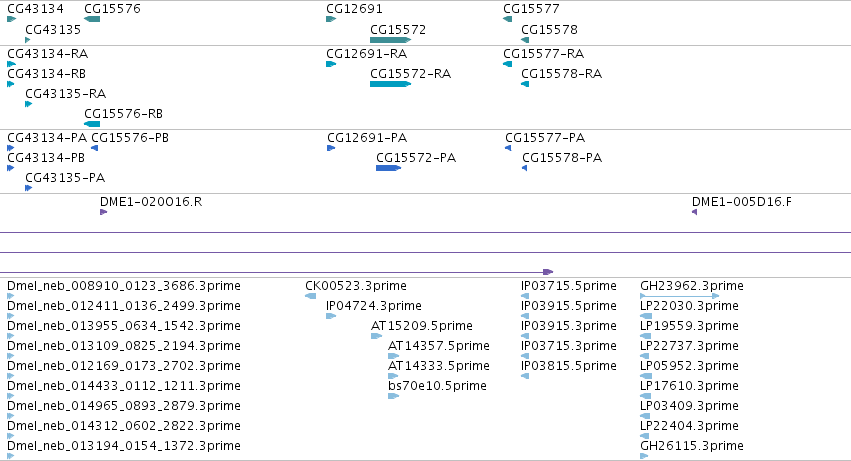Open the CG15578 gene label

(549, 30)
